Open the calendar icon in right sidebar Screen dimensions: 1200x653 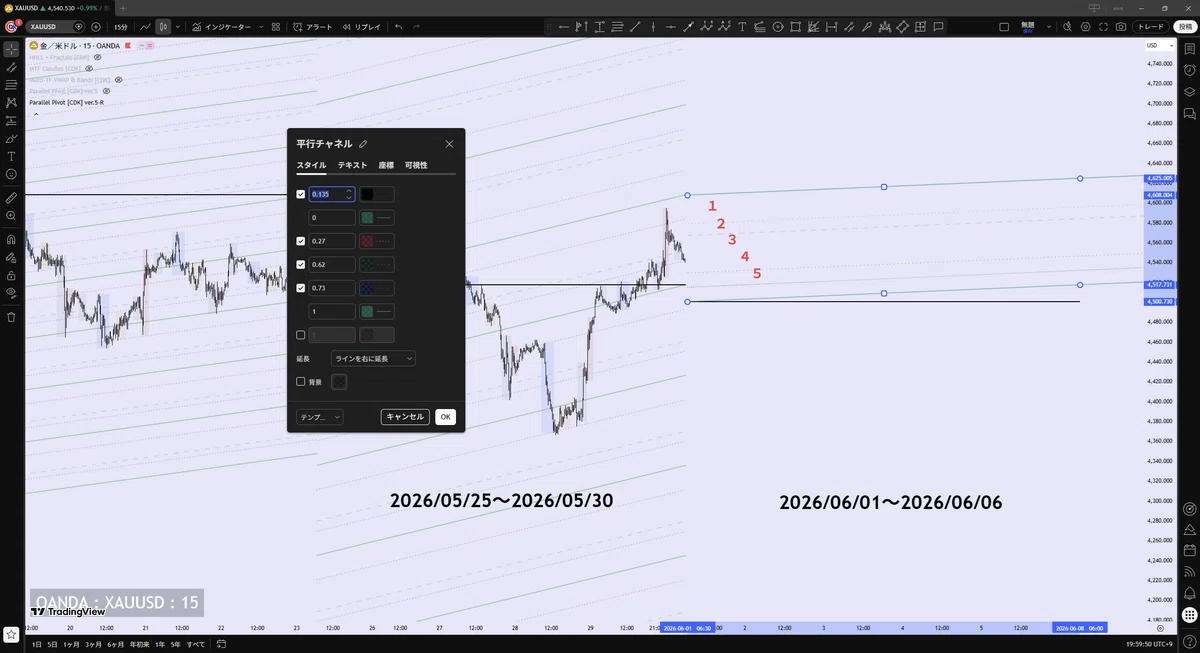click(1189, 550)
